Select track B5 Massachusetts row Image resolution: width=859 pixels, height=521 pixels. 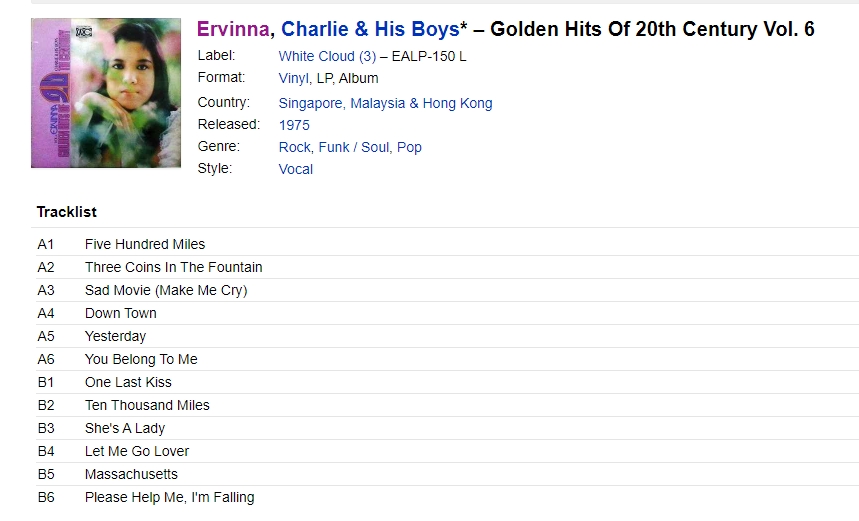click(x=445, y=474)
